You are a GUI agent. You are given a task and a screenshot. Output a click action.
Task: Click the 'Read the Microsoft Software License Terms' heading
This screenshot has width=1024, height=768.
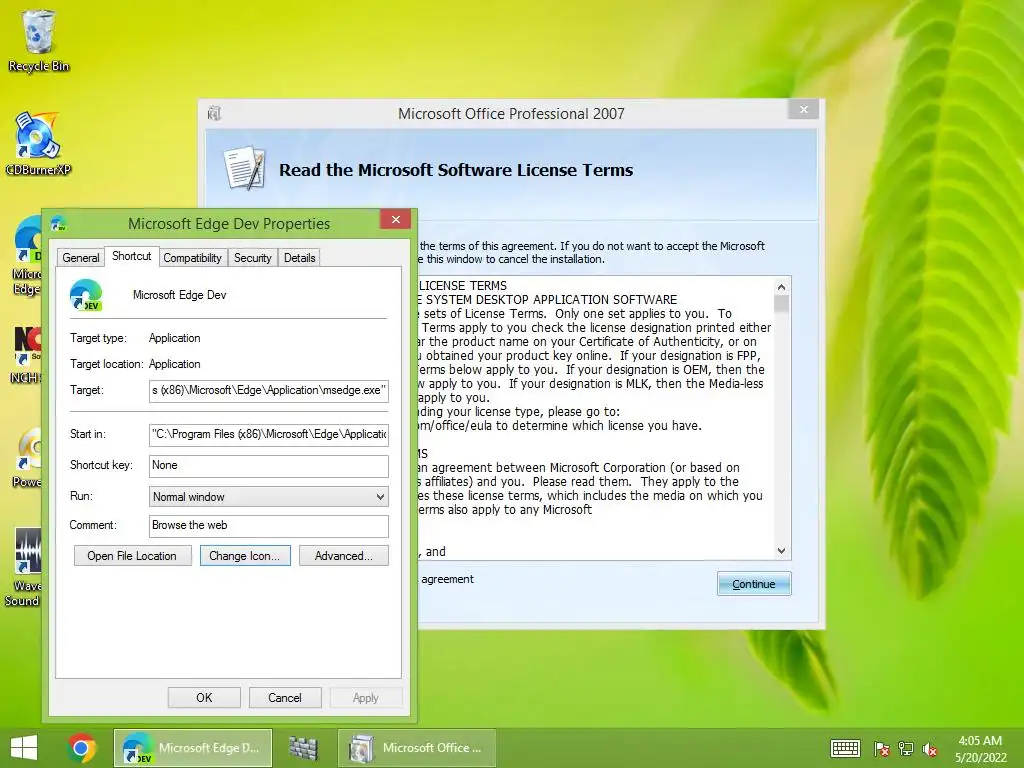[456, 170]
